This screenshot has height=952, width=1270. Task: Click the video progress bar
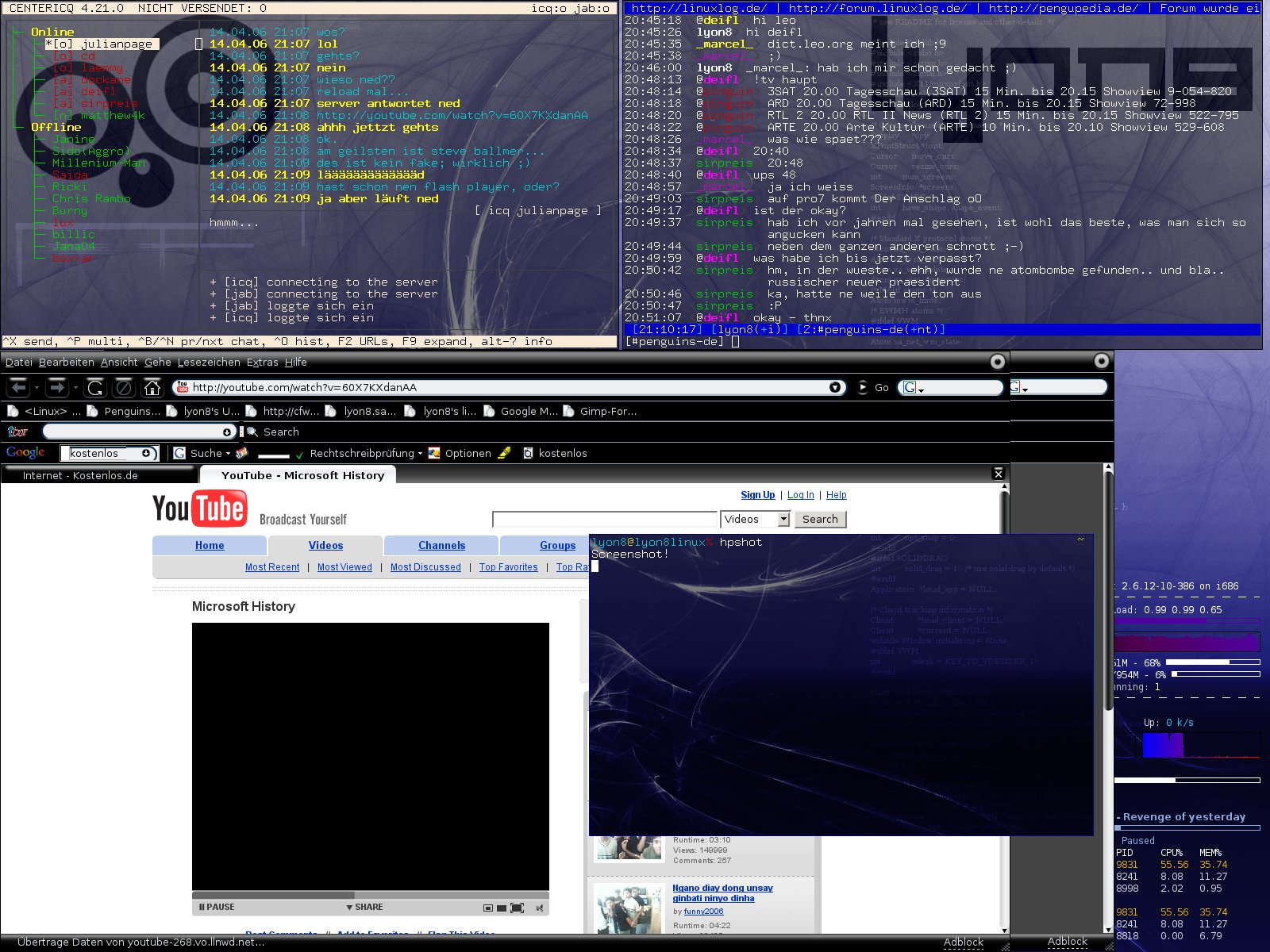click(370, 895)
